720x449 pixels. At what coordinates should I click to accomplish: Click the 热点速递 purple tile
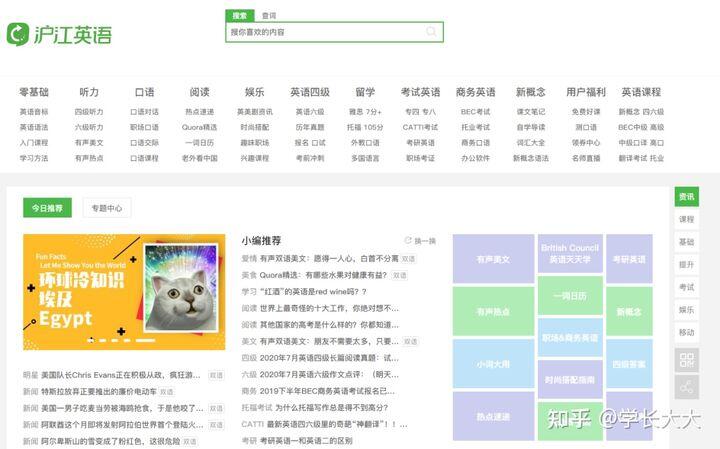click(x=494, y=416)
